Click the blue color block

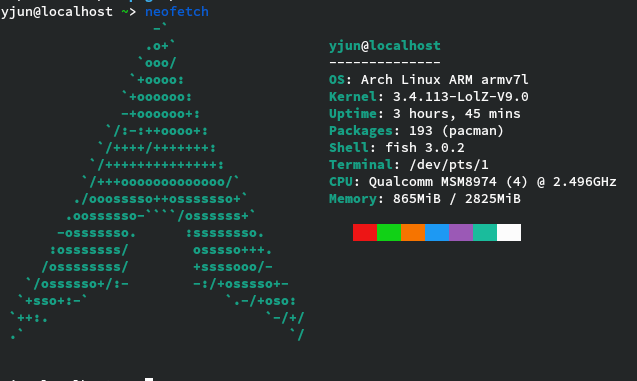point(437,232)
